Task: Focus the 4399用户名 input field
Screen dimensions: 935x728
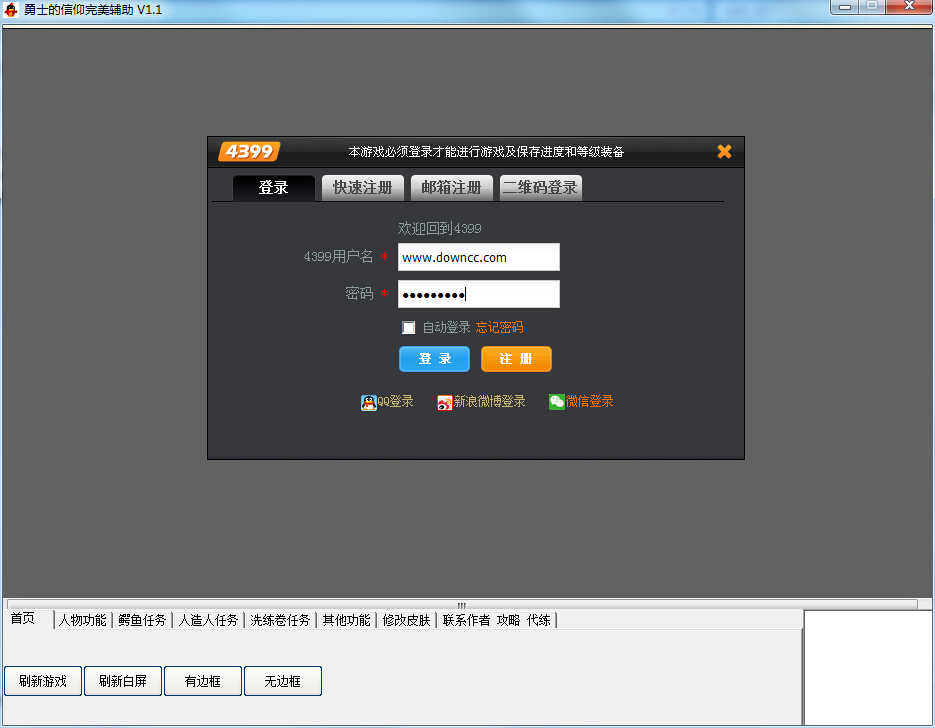Action: [x=479, y=257]
